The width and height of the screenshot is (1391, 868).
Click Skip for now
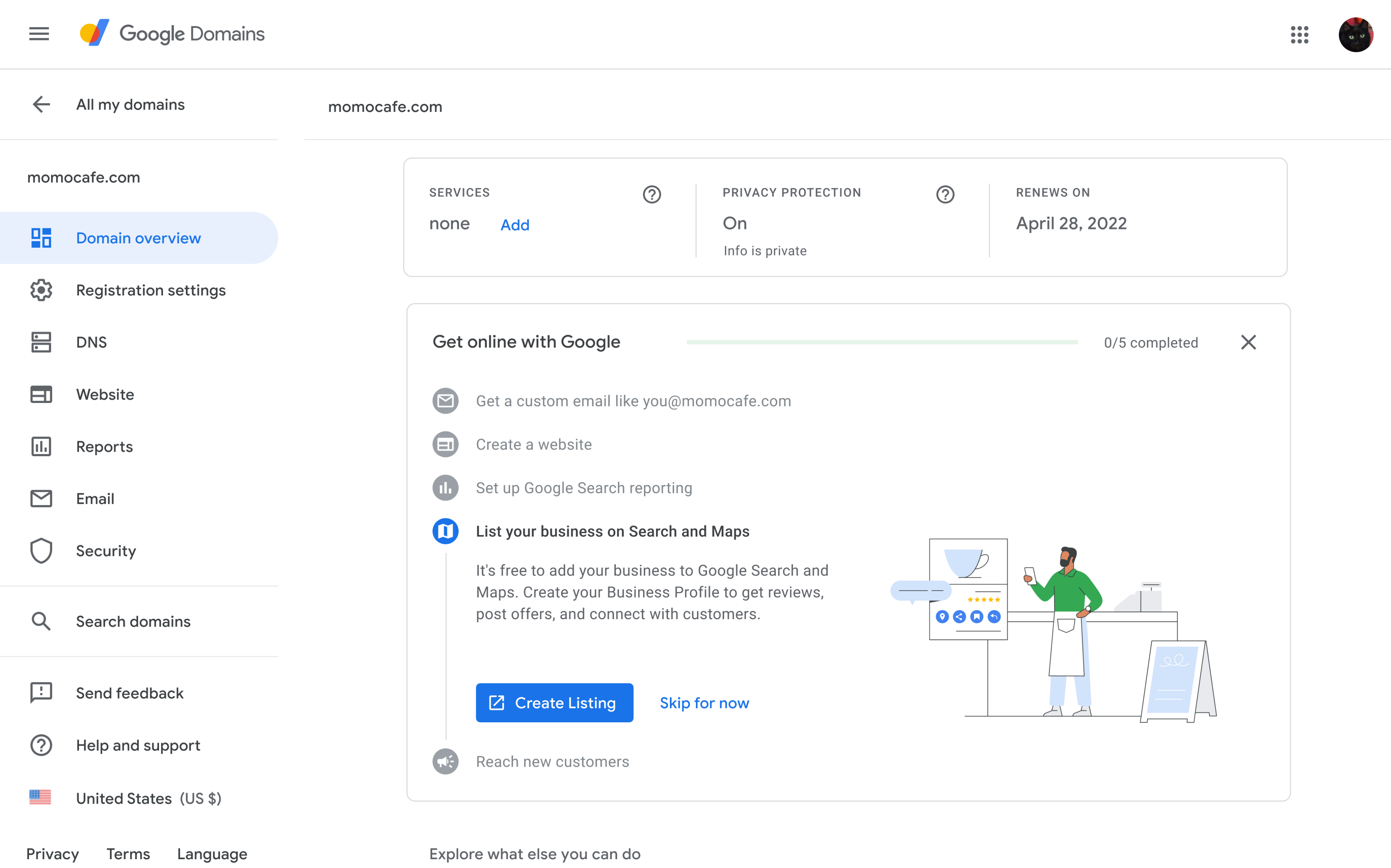coord(704,703)
